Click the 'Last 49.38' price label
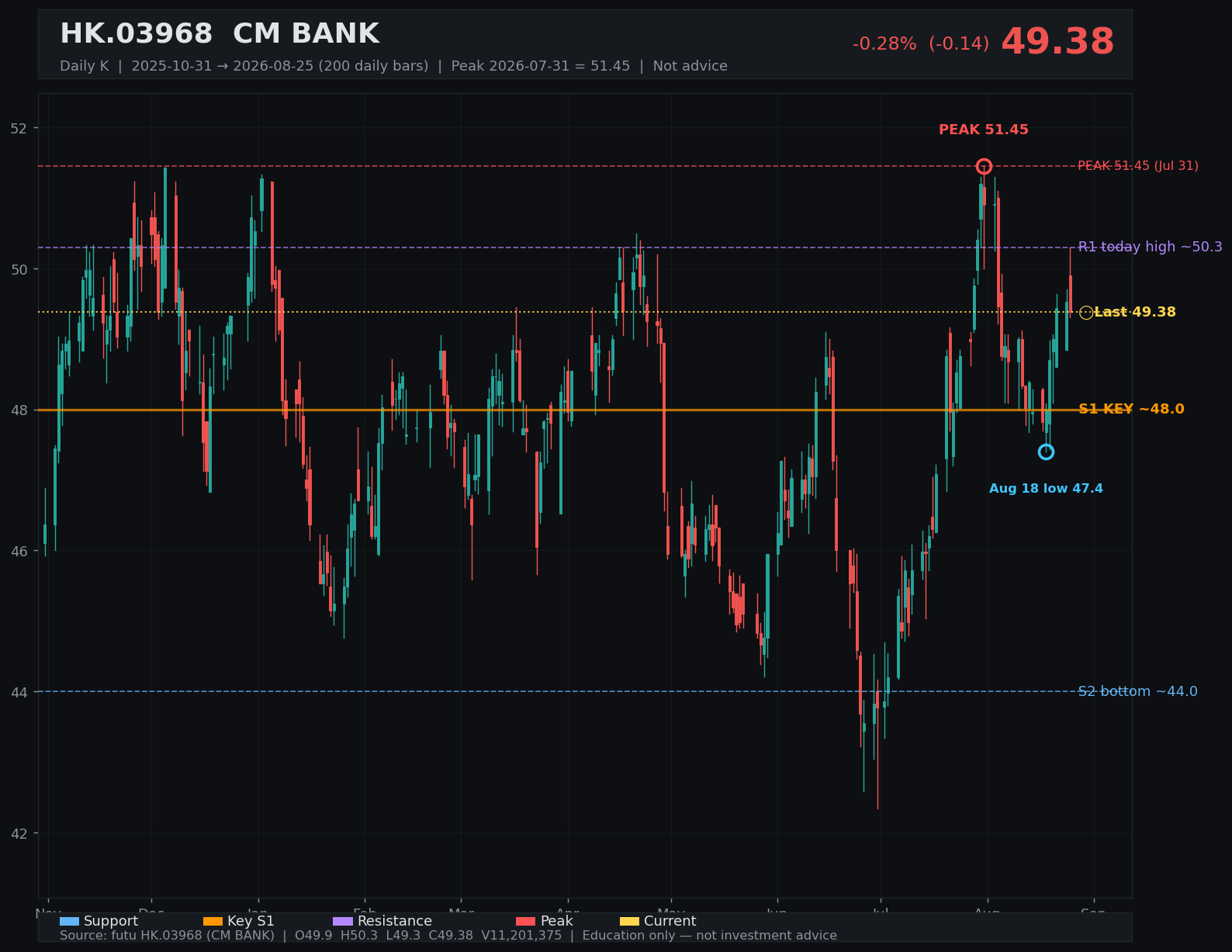Image resolution: width=1232 pixels, height=952 pixels. [1135, 312]
